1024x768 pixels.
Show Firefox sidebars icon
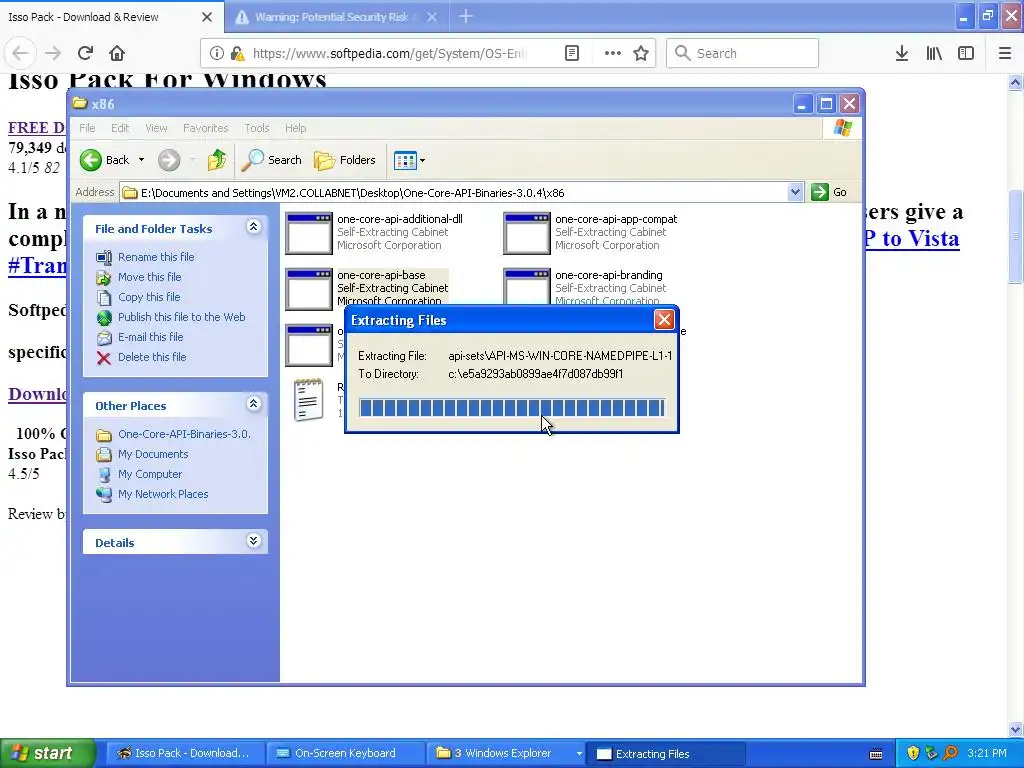[x=966, y=54]
